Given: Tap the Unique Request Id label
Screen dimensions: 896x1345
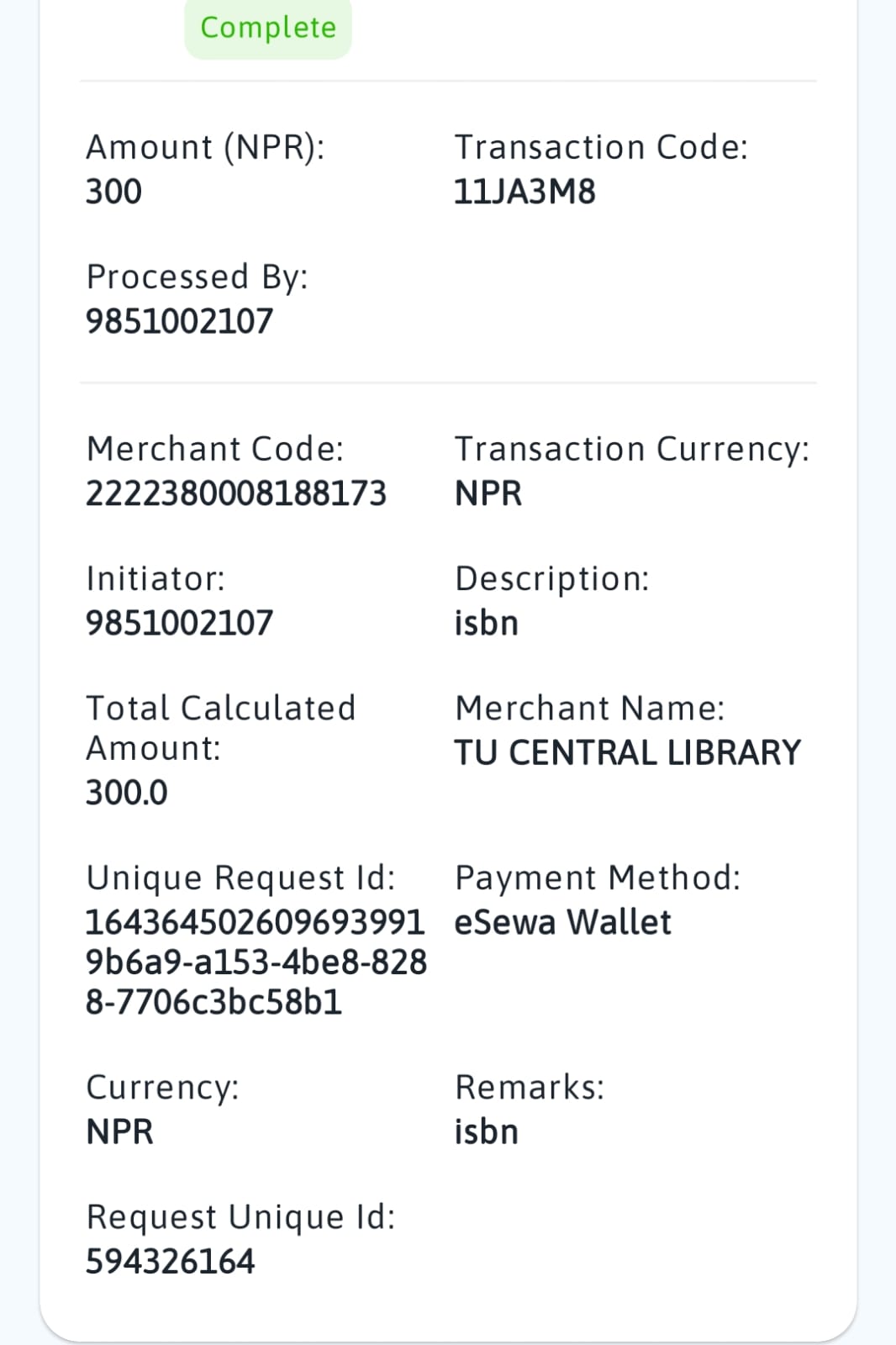Looking at the screenshot, I should [x=240, y=878].
